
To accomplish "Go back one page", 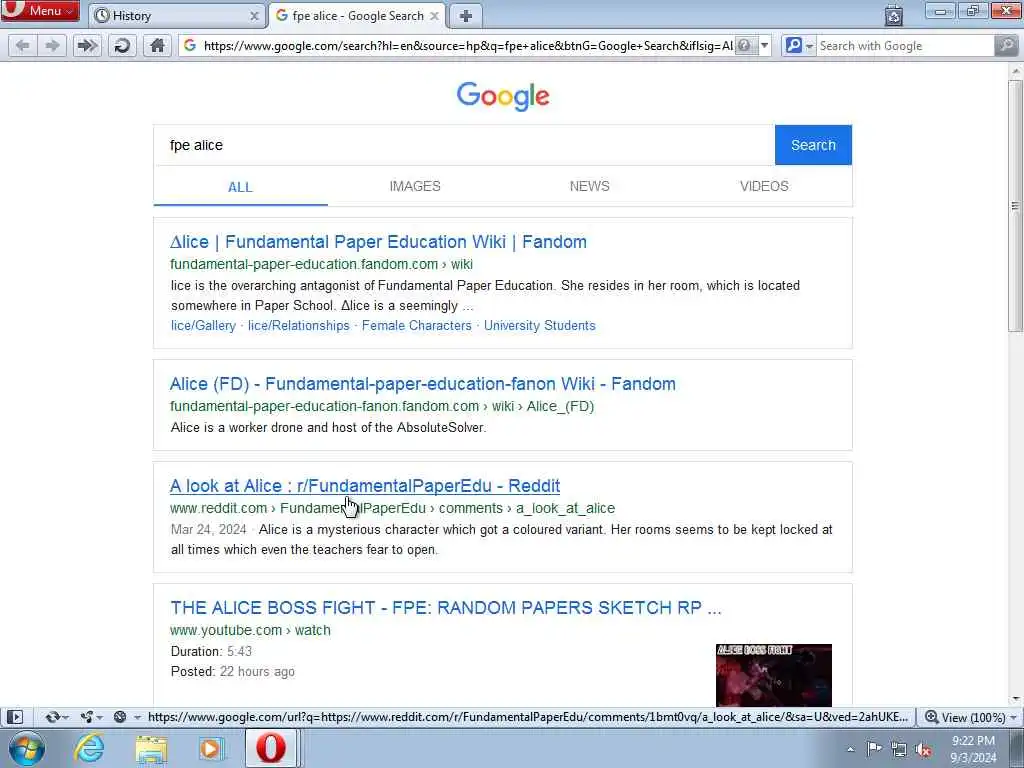I will coord(22,46).
